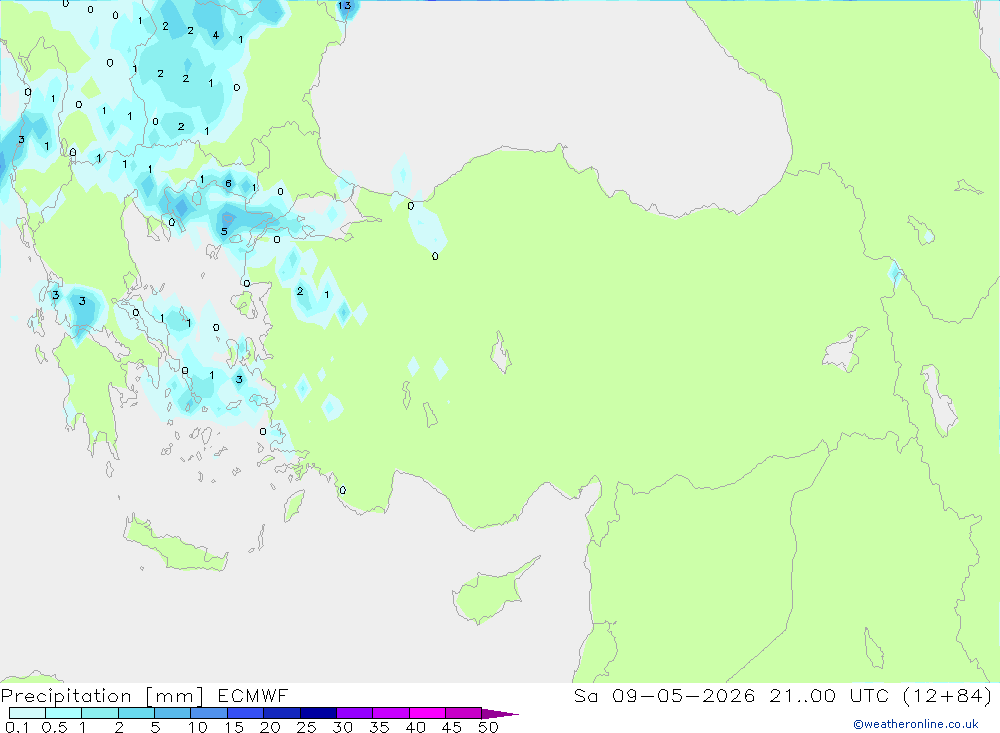Click the legend label '0.1'
The width and height of the screenshot is (1000, 733).
(17, 727)
